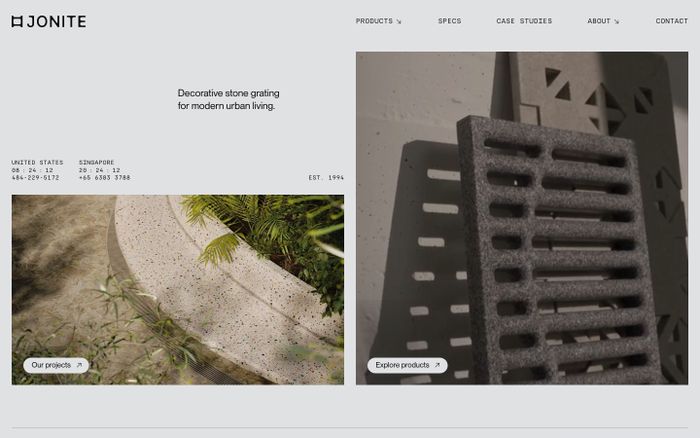Click the arrow beside Products
This screenshot has height=438, width=700.
(x=399, y=21)
